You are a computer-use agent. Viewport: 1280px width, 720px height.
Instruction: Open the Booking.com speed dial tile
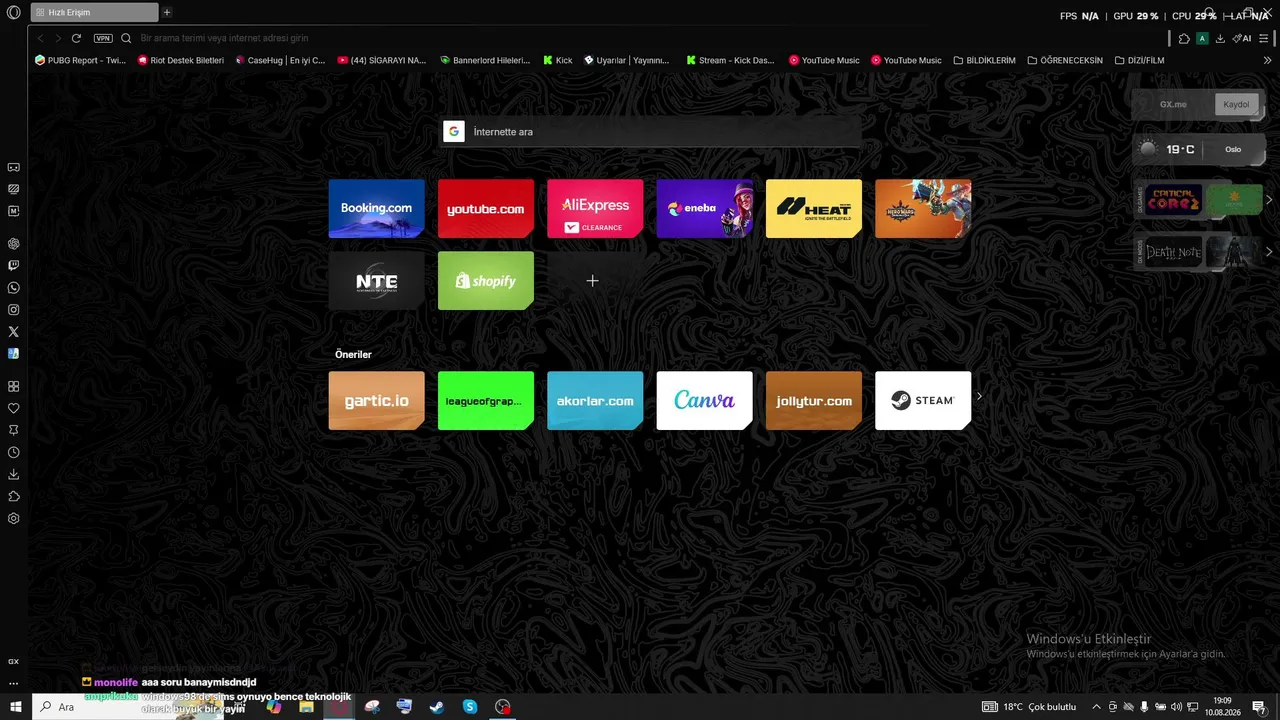tap(376, 208)
